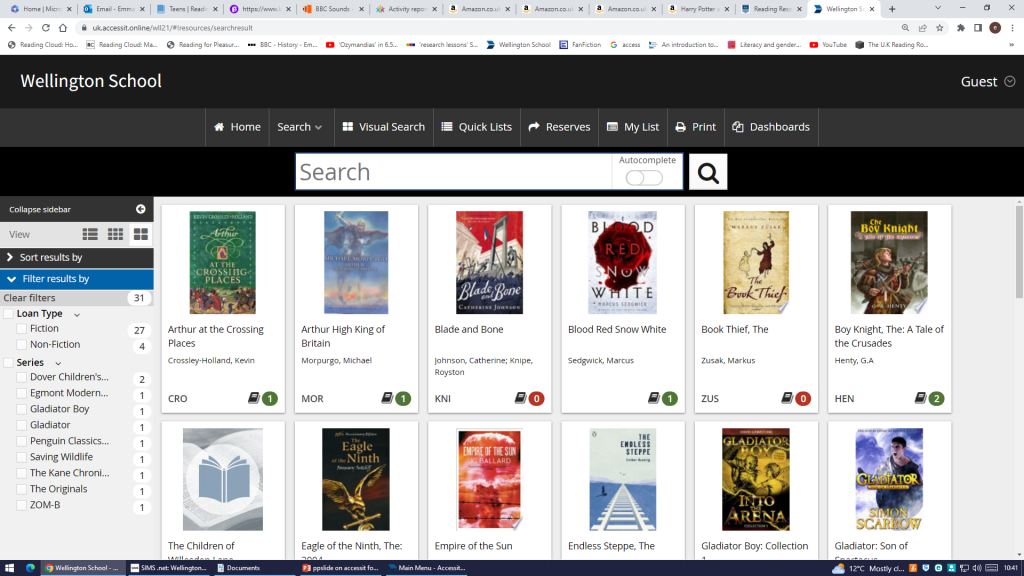
Task: Open Chrome menu three dots
Action: [1012, 28]
